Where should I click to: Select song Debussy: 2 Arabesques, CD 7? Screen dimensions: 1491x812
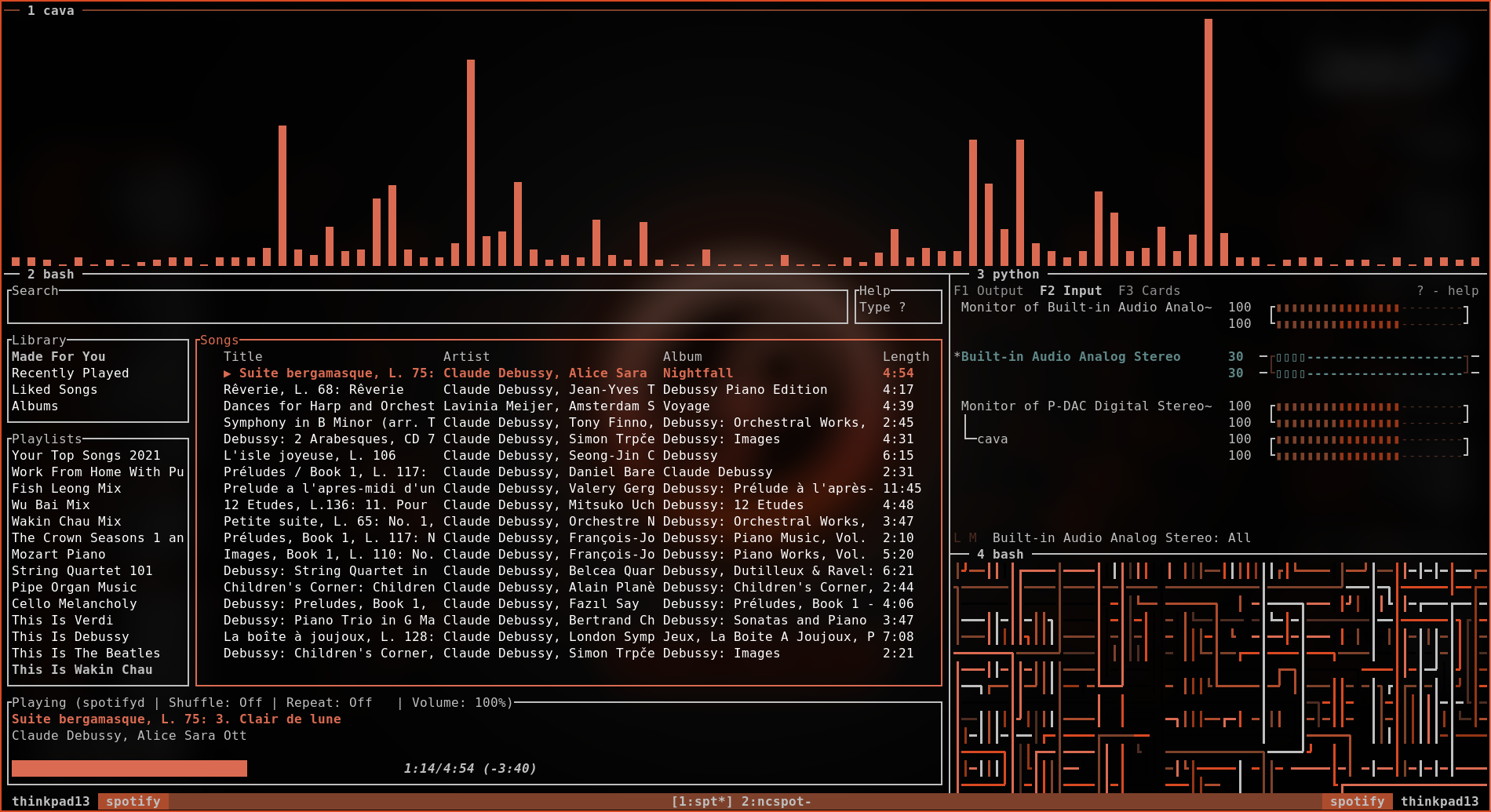pos(569,439)
